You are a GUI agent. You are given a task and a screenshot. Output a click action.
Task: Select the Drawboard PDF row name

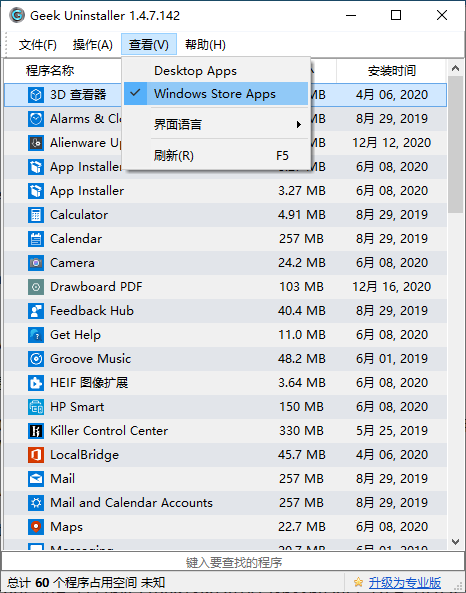96,287
